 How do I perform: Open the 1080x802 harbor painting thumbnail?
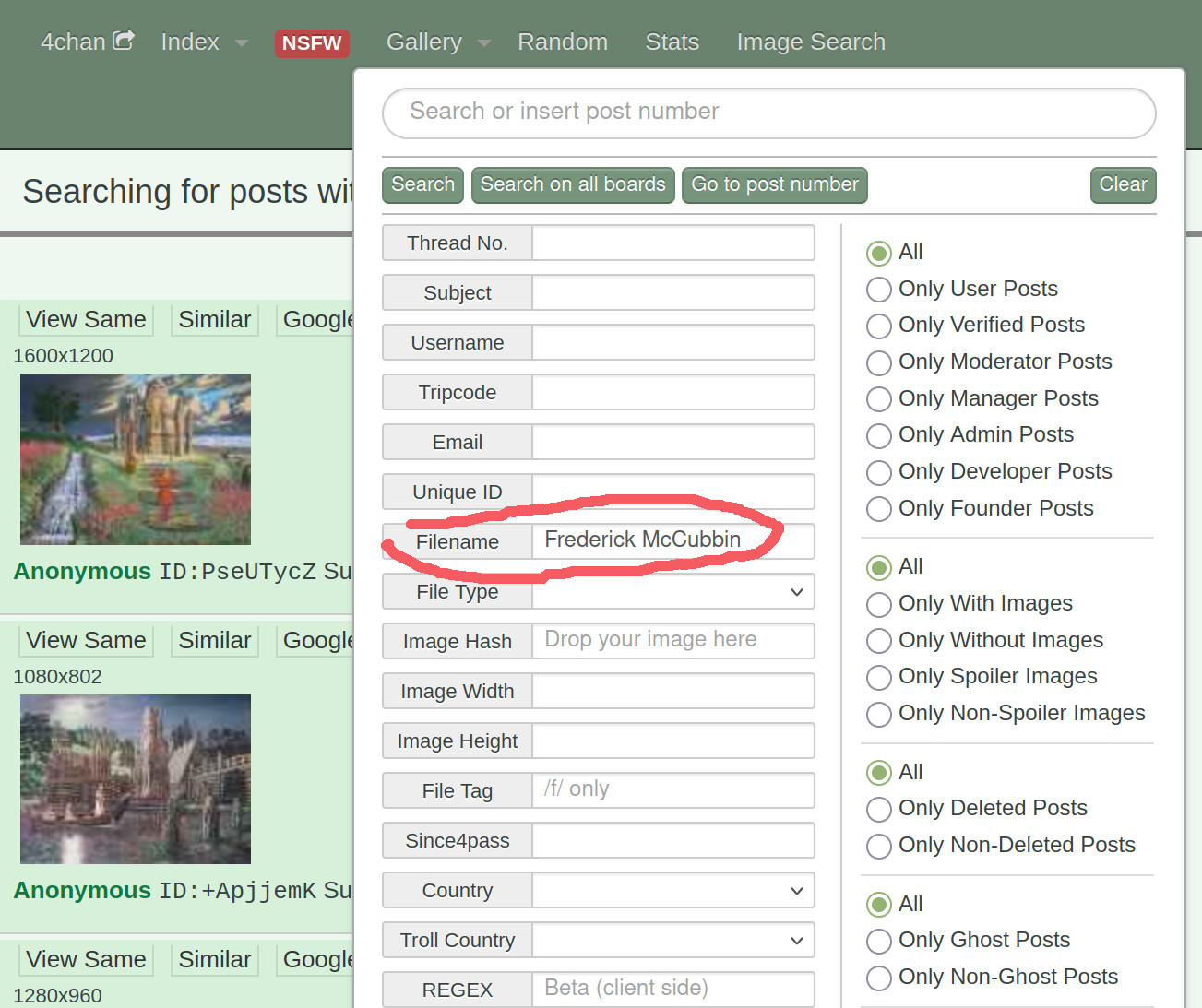tap(136, 779)
